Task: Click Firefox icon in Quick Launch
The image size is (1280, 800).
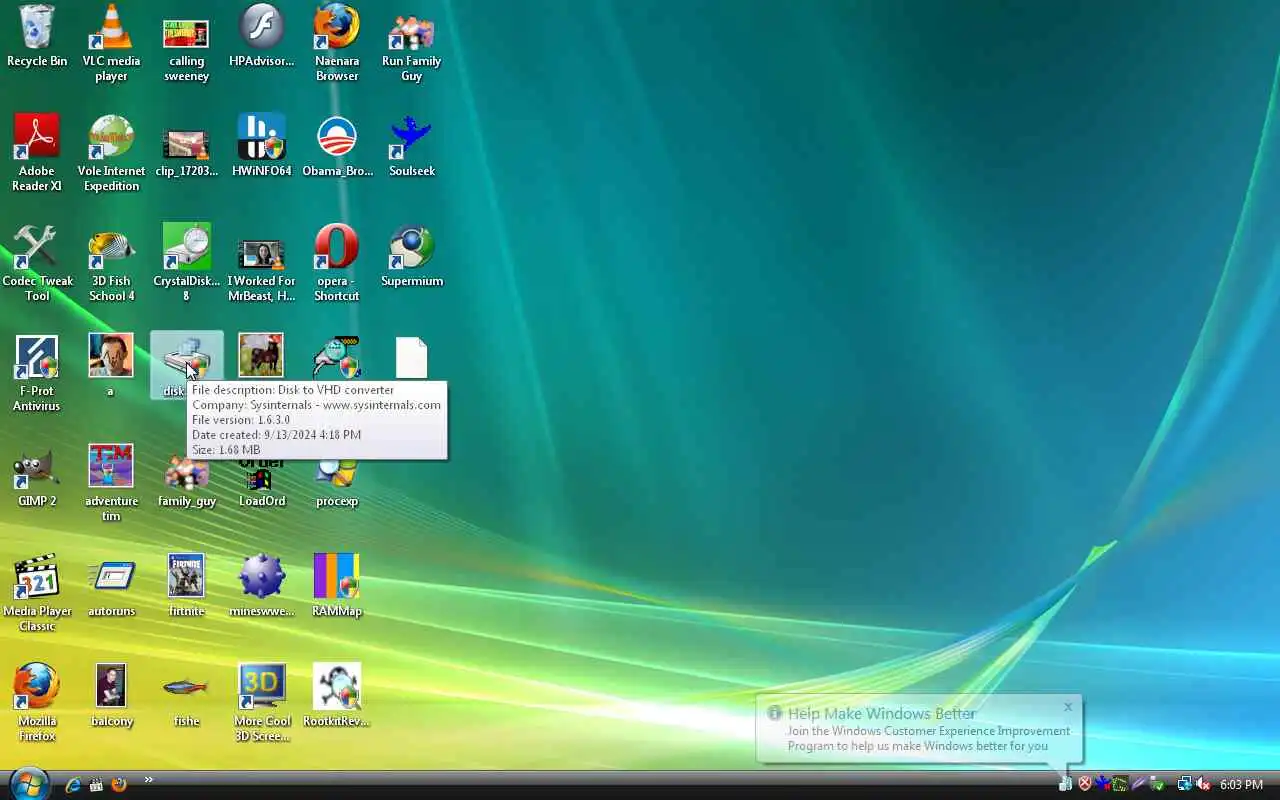Action: point(119,785)
